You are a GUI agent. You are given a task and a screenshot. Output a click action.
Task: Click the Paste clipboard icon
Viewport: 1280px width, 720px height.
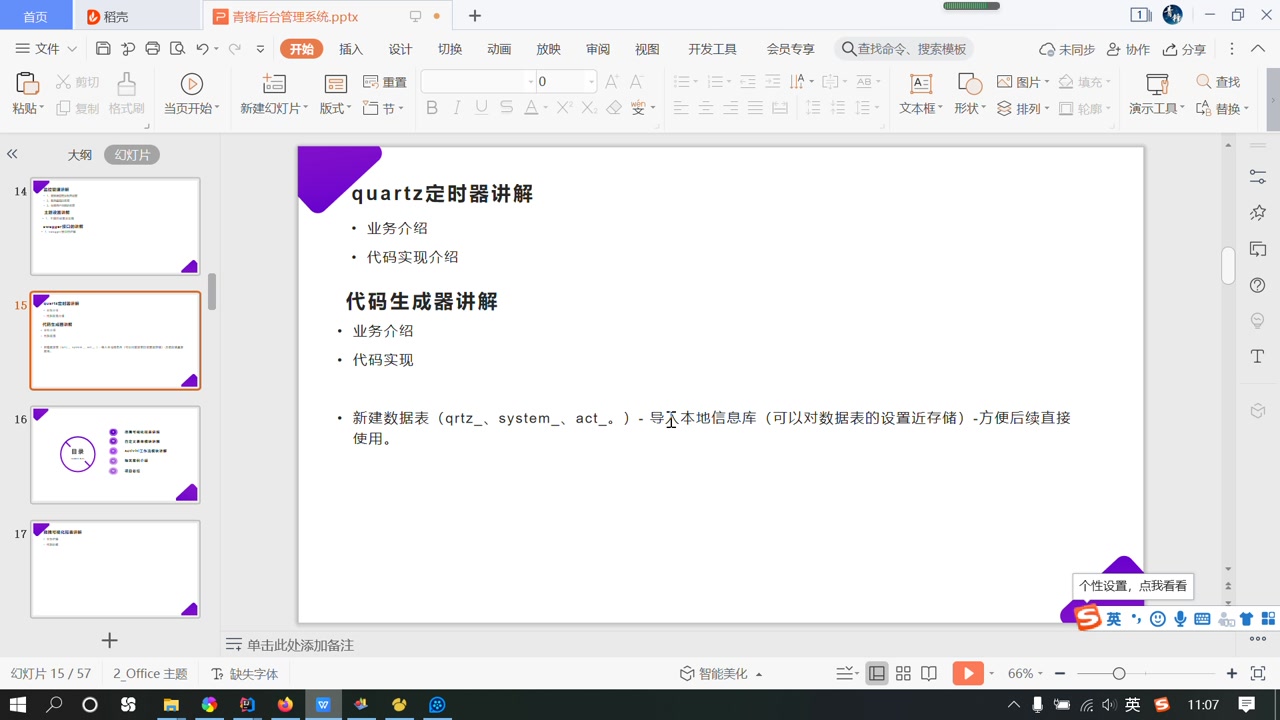coord(28,84)
